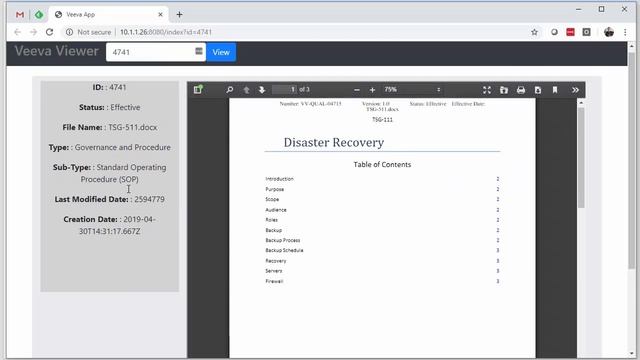Click the blue View button
640x360 pixels.
click(221, 52)
